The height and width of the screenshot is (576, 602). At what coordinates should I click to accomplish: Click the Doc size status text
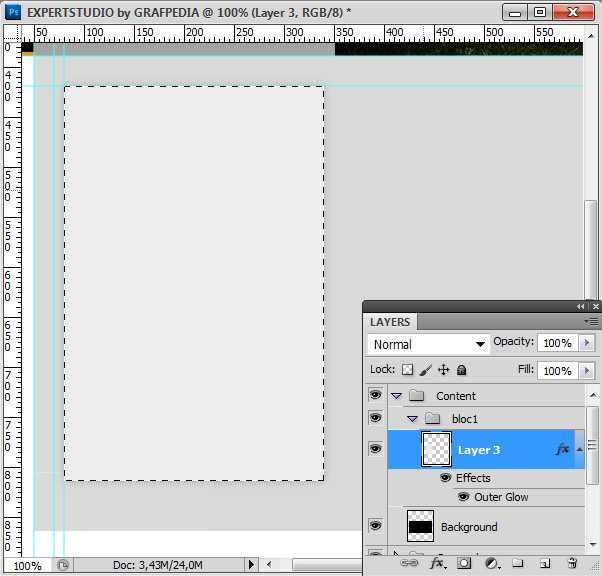tap(157, 565)
